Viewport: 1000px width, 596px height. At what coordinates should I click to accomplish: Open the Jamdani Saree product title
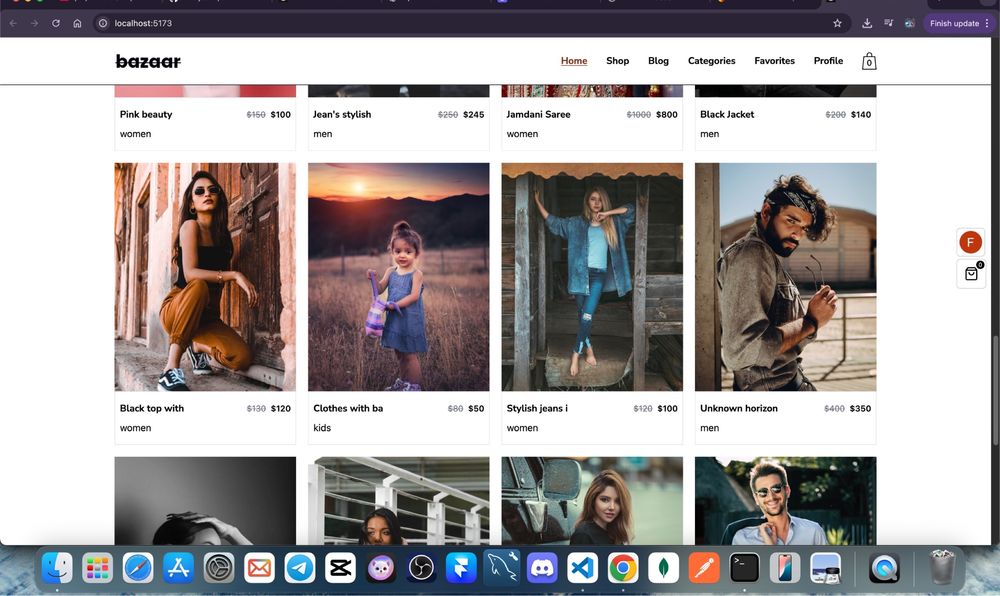point(538,114)
